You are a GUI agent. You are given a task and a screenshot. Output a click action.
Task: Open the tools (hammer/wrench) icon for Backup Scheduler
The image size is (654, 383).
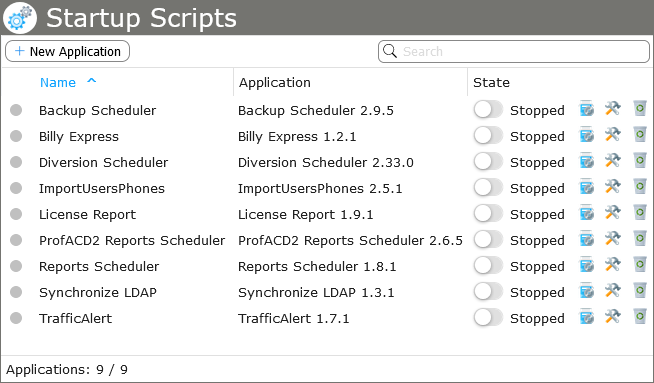tap(613, 109)
